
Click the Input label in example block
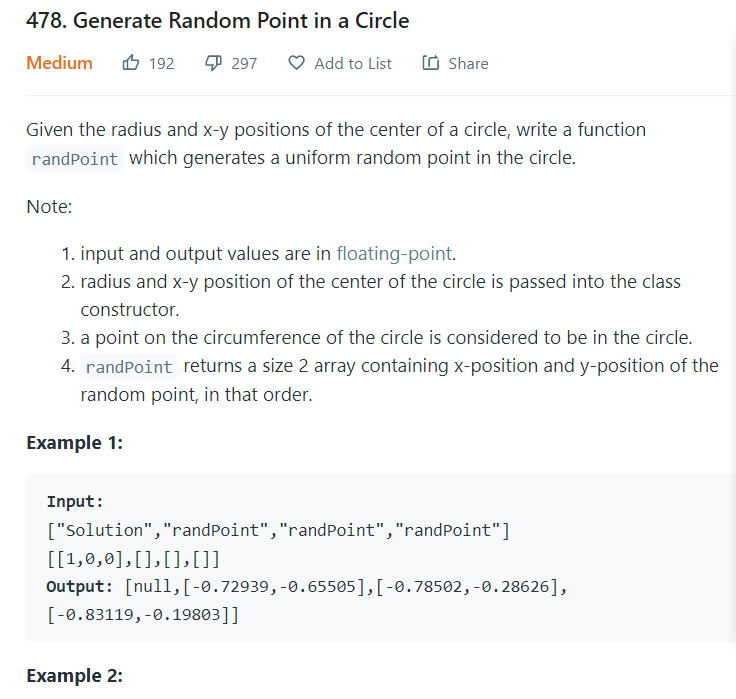pos(75,501)
